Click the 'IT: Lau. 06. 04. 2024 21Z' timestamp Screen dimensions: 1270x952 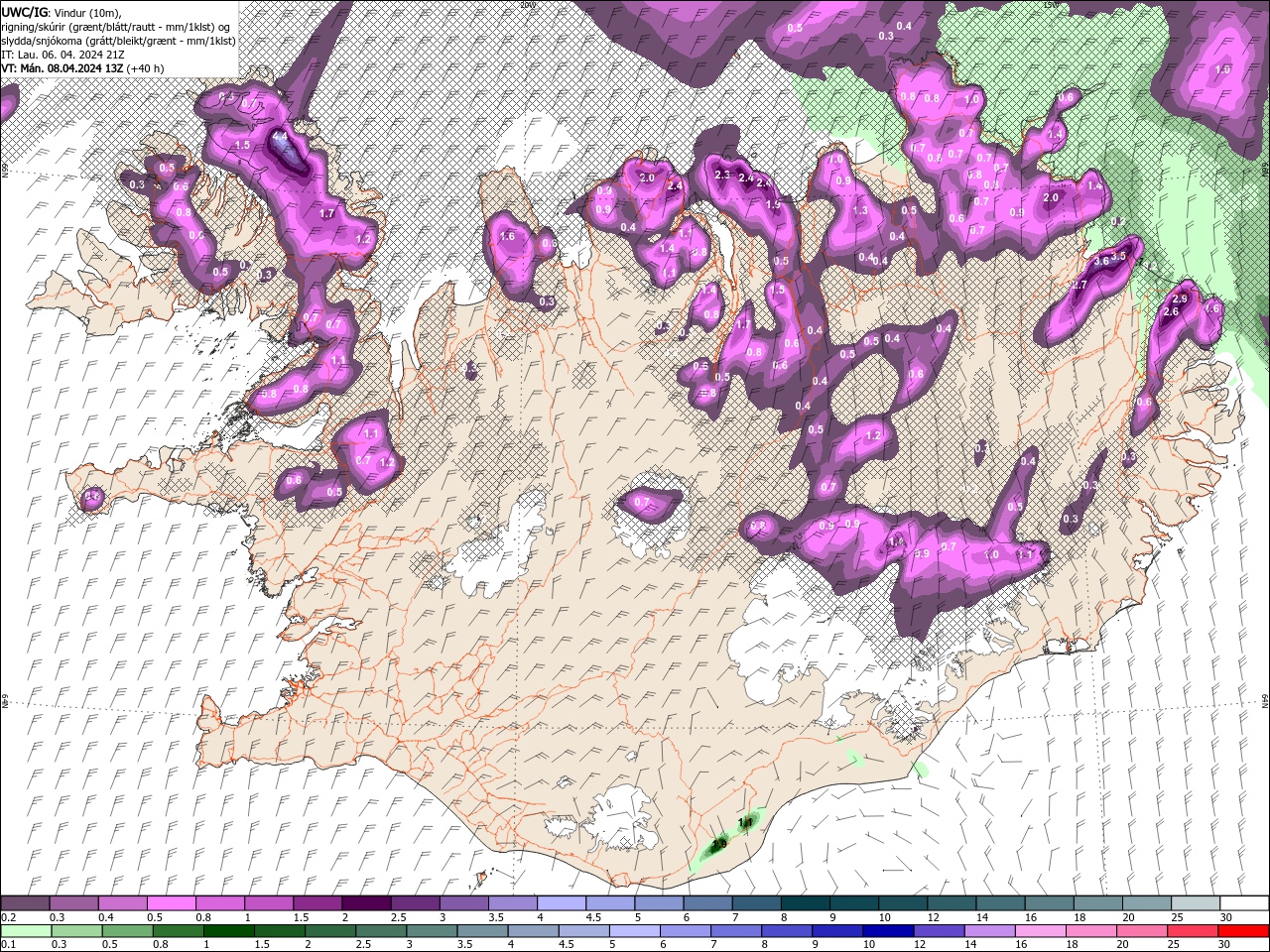point(63,55)
